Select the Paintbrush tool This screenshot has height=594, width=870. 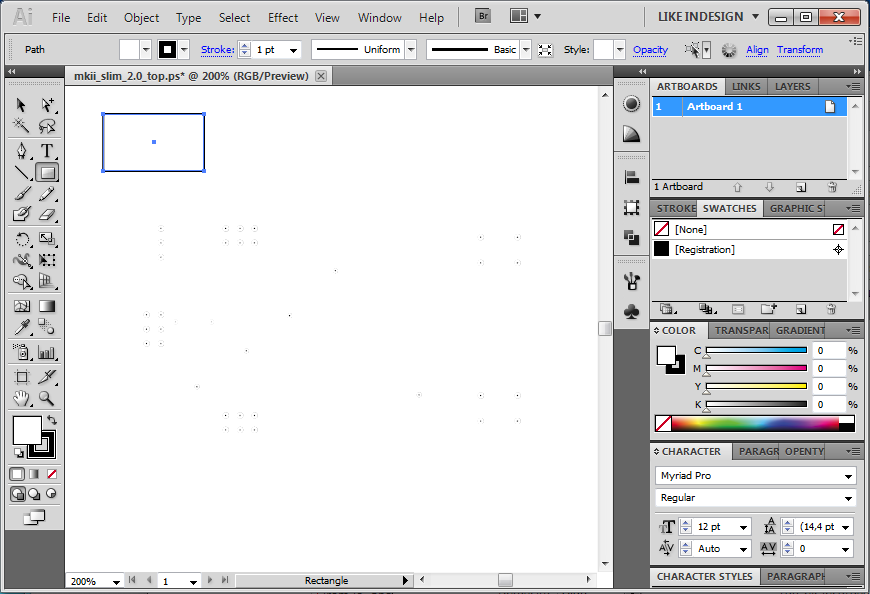[21, 194]
